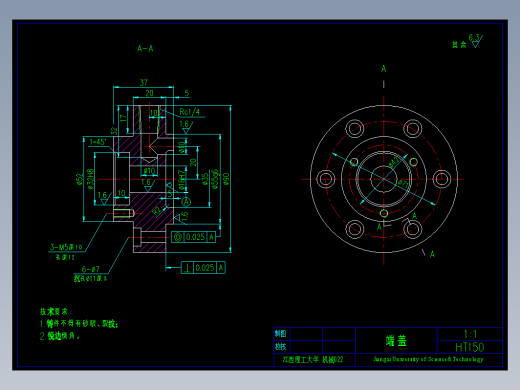Viewport: 520px width, 390px height.
Task: Click the "HT150" material cell
Action: 470,347
